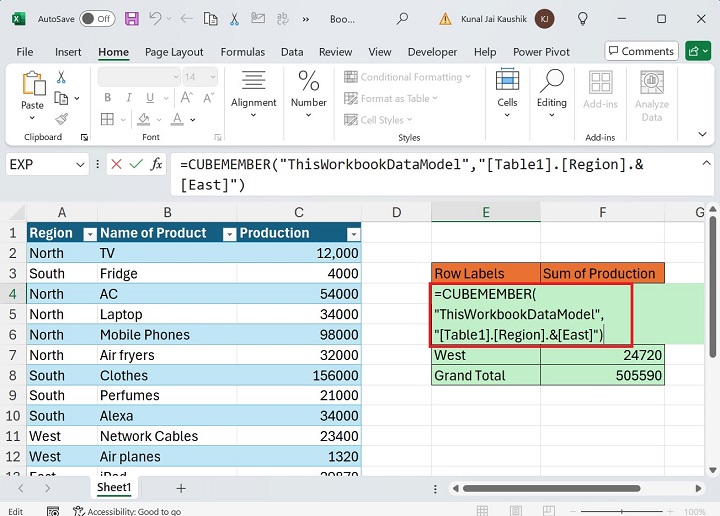Viewport: 720px width, 516px height.
Task: Open Insert Function fx dialog
Action: click(157, 164)
